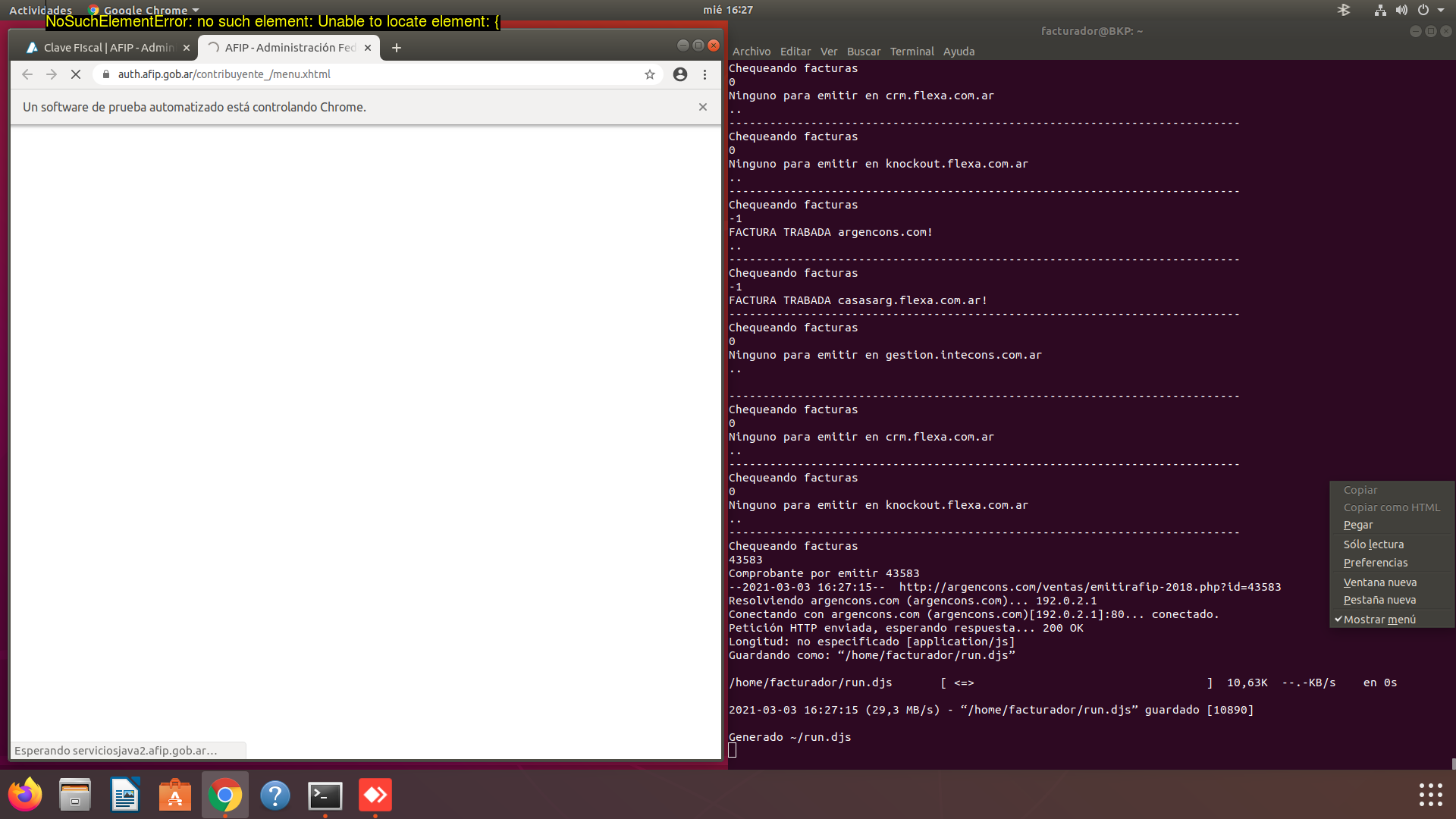Open the Editar menu in terminal
Screen dimensions: 1456x819
tap(795, 52)
